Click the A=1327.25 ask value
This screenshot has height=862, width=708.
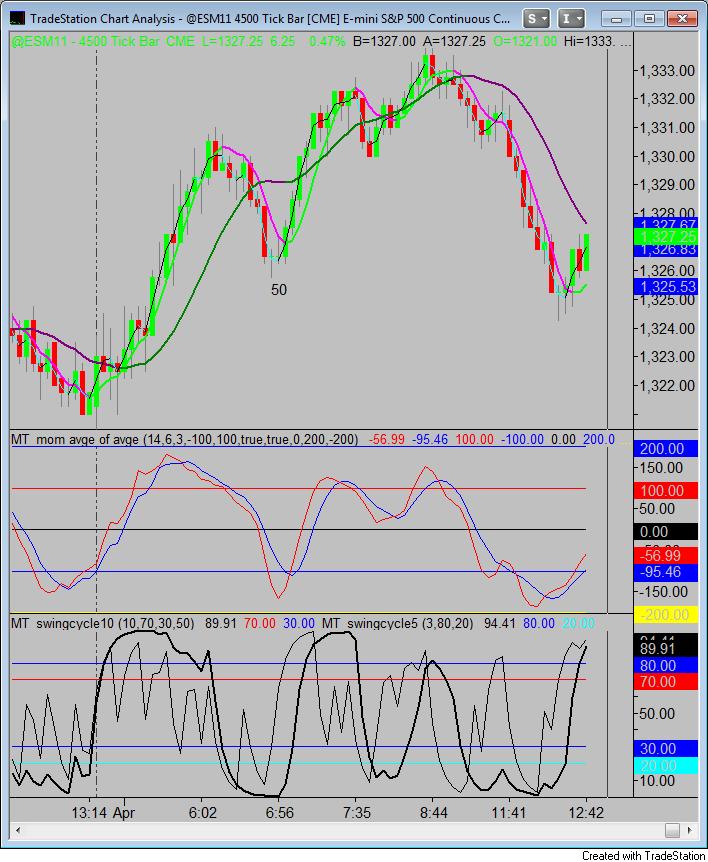tap(455, 41)
